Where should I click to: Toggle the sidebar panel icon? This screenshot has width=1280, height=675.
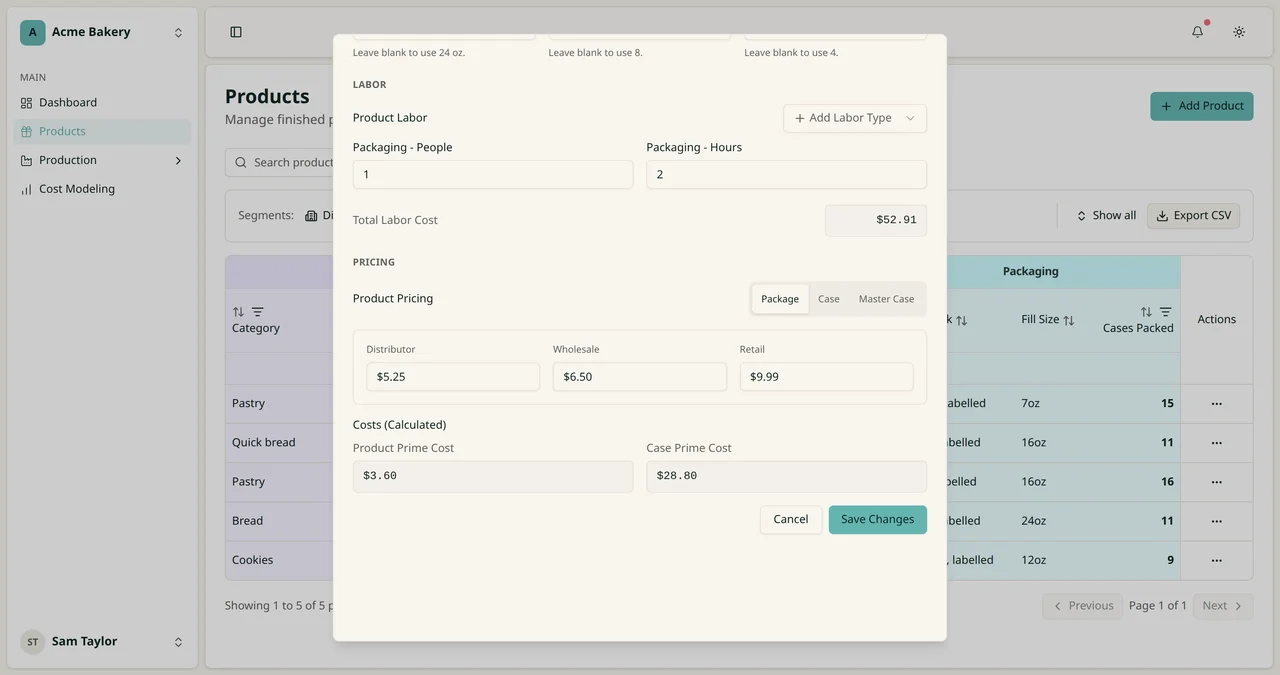(x=236, y=32)
